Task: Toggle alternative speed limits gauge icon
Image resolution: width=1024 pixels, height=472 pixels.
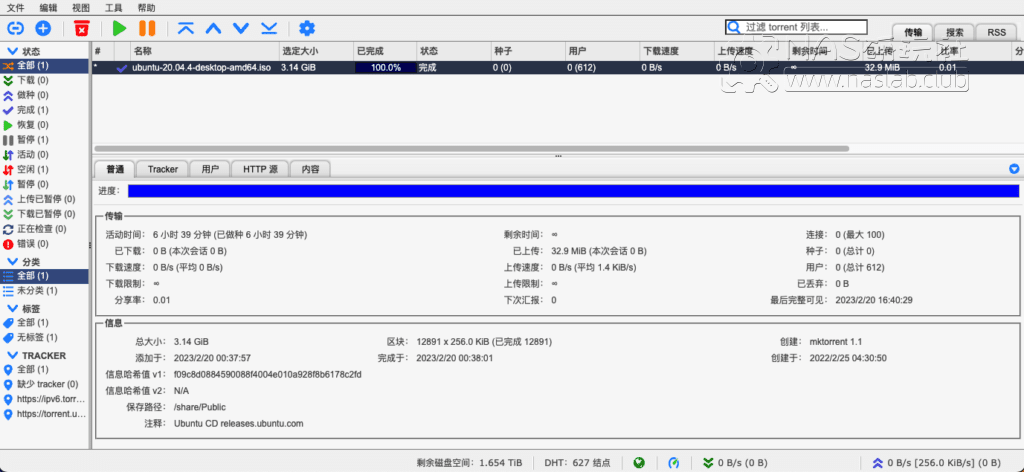Action: pos(673,463)
